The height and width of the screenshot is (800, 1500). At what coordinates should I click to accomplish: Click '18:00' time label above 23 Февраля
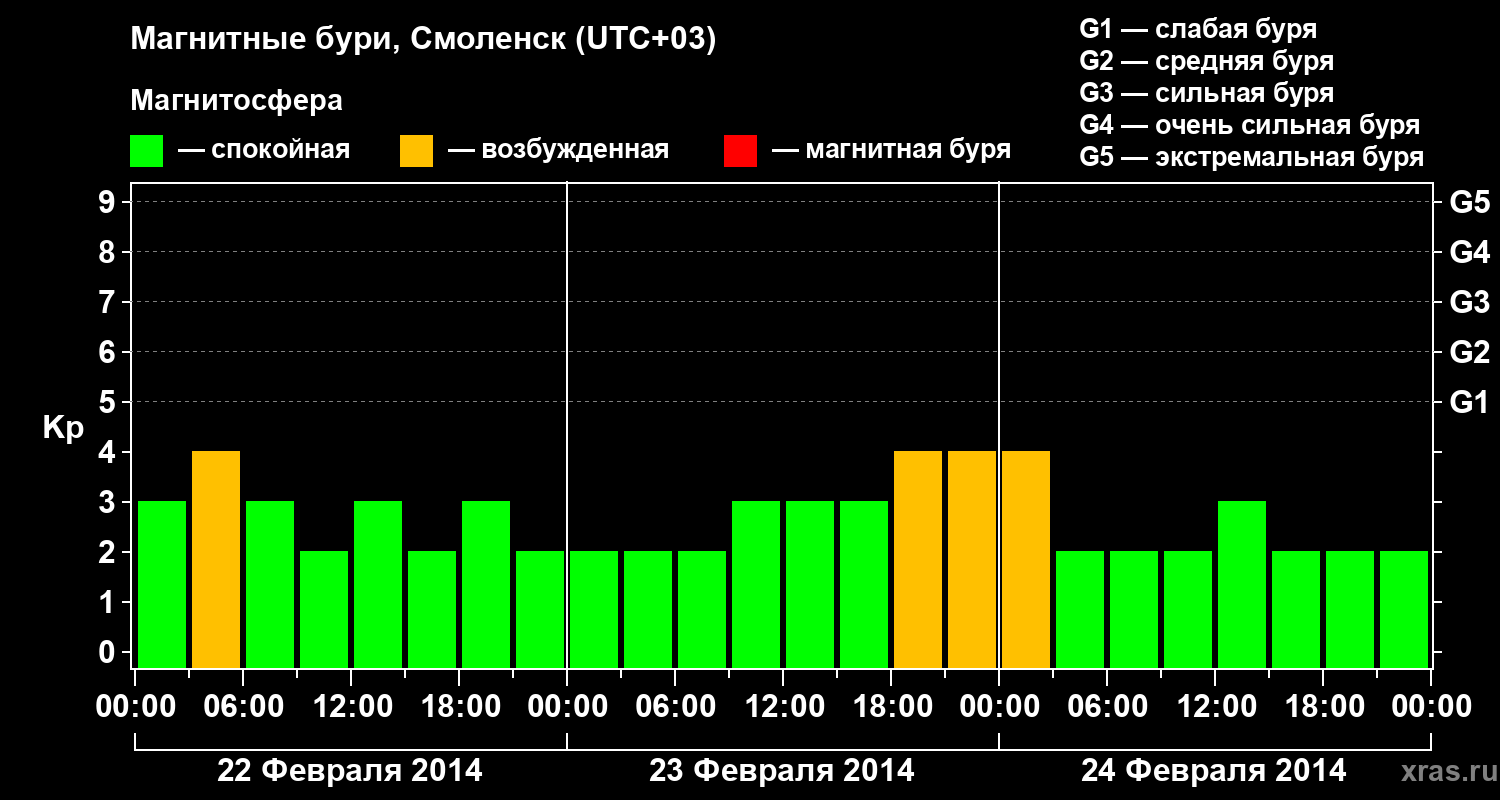tap(891, 707)
